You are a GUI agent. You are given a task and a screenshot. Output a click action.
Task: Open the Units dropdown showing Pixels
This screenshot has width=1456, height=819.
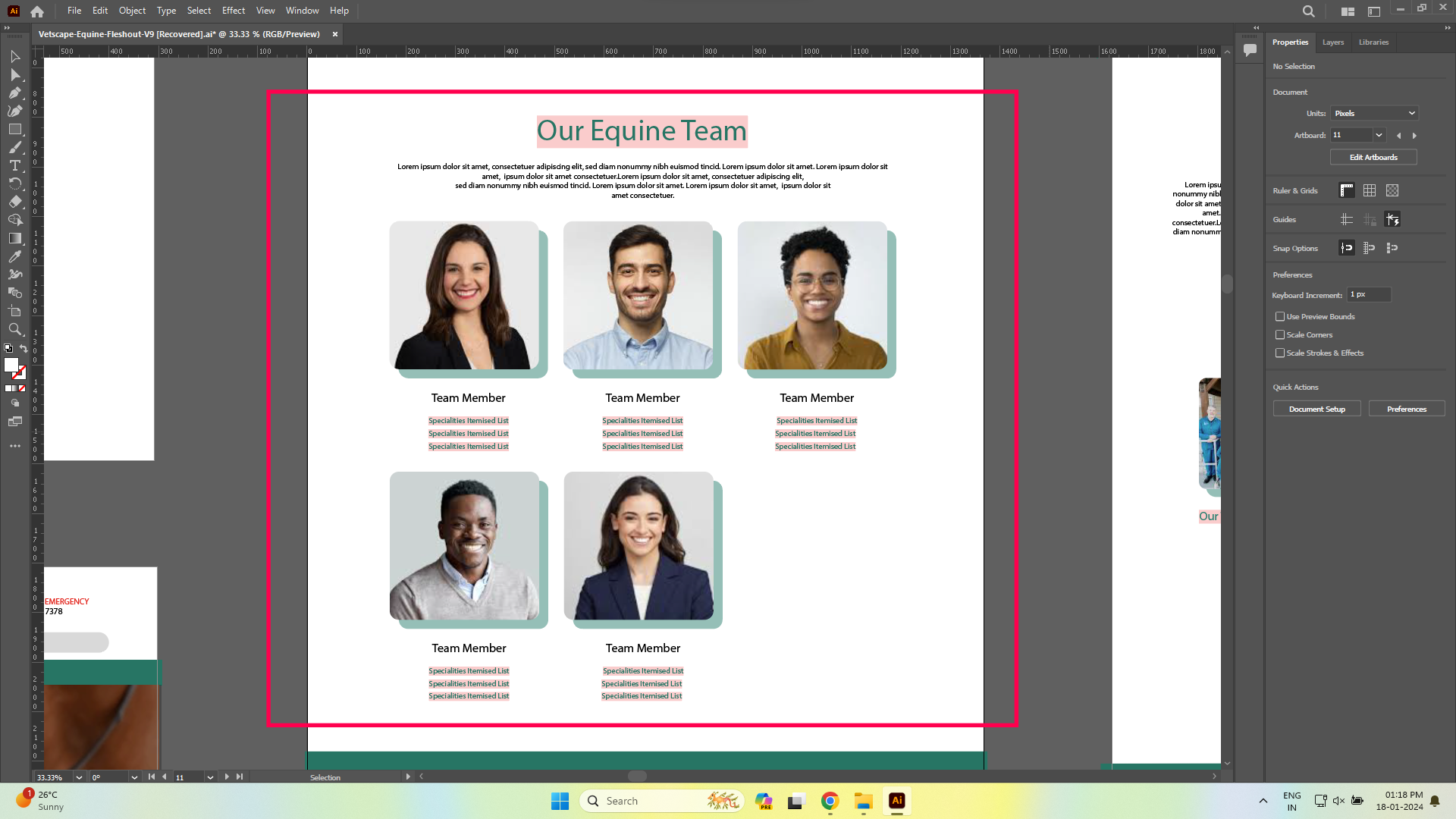click(x=1374, y=113)
